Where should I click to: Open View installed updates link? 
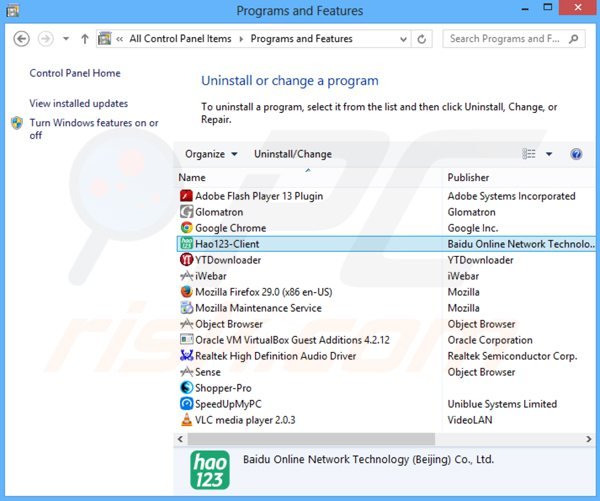tap(78, 103)
